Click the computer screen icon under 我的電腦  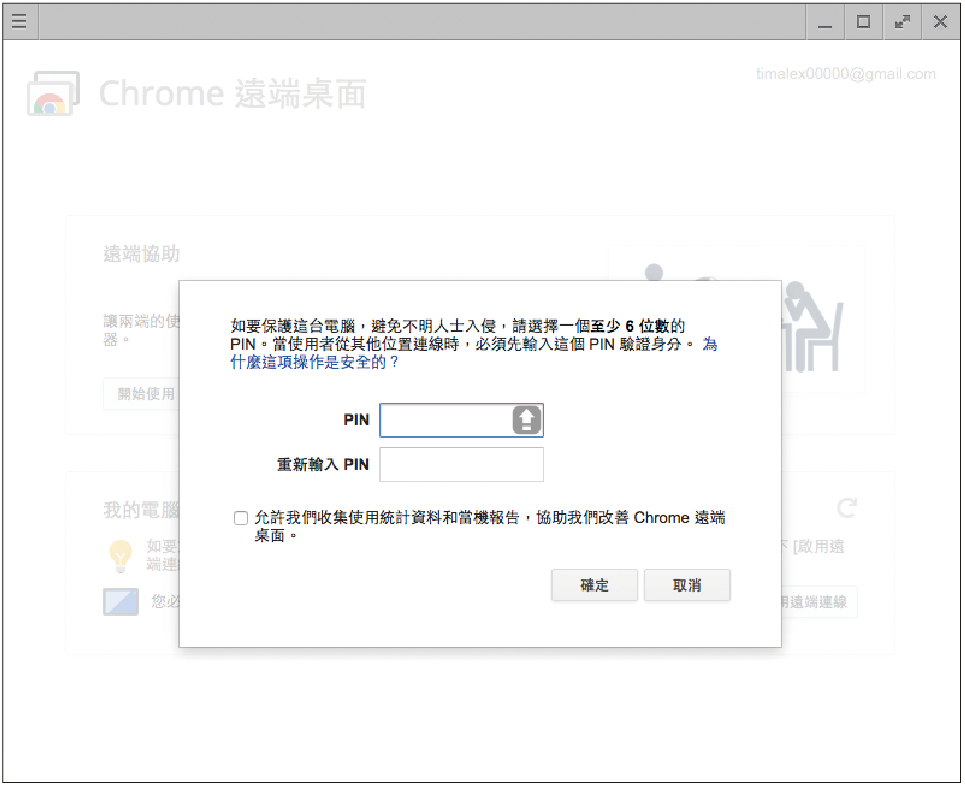tap(121, 602)
